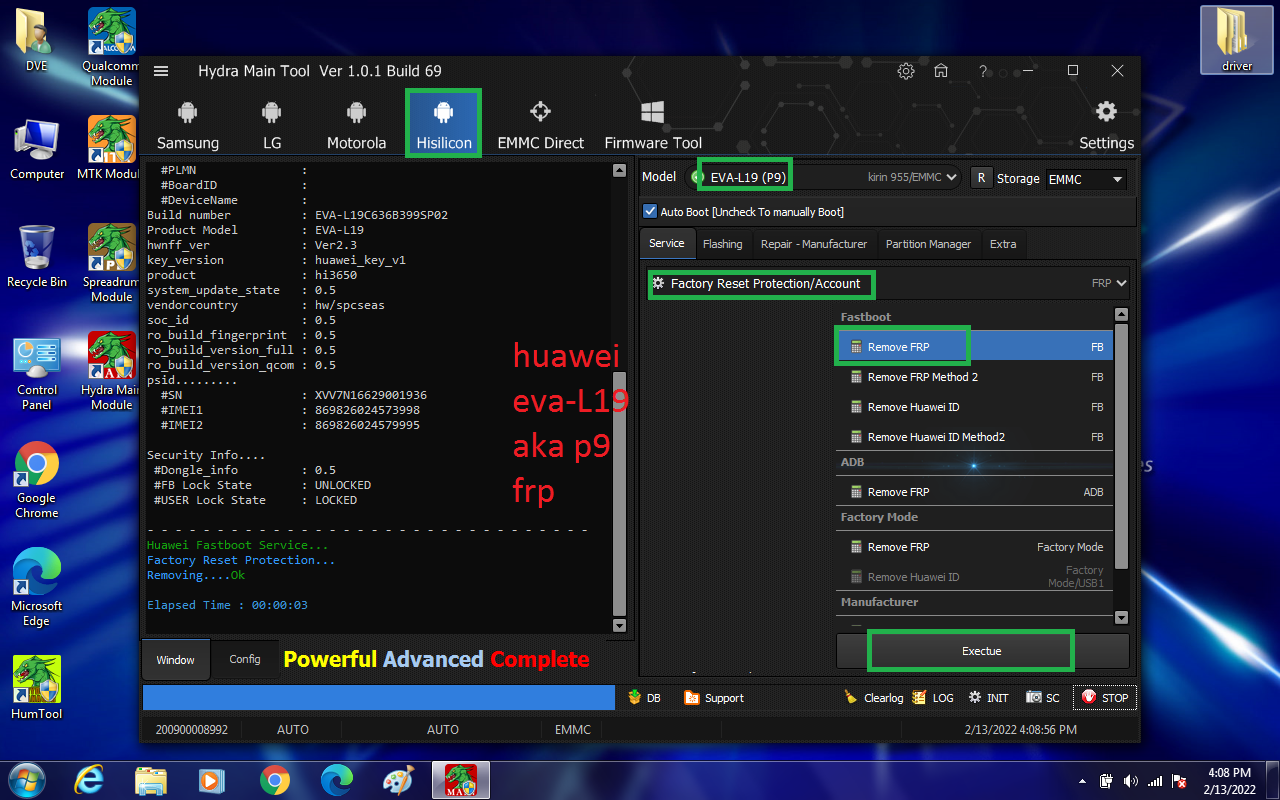Open the MTK Module desktop shortcut

coord(112,147)
